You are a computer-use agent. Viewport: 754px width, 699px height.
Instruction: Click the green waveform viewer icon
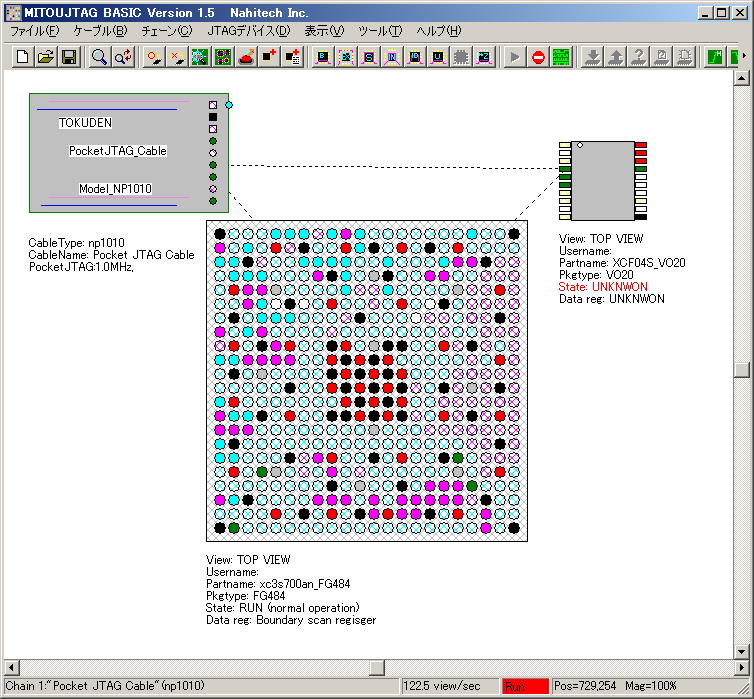pos(561,57)
